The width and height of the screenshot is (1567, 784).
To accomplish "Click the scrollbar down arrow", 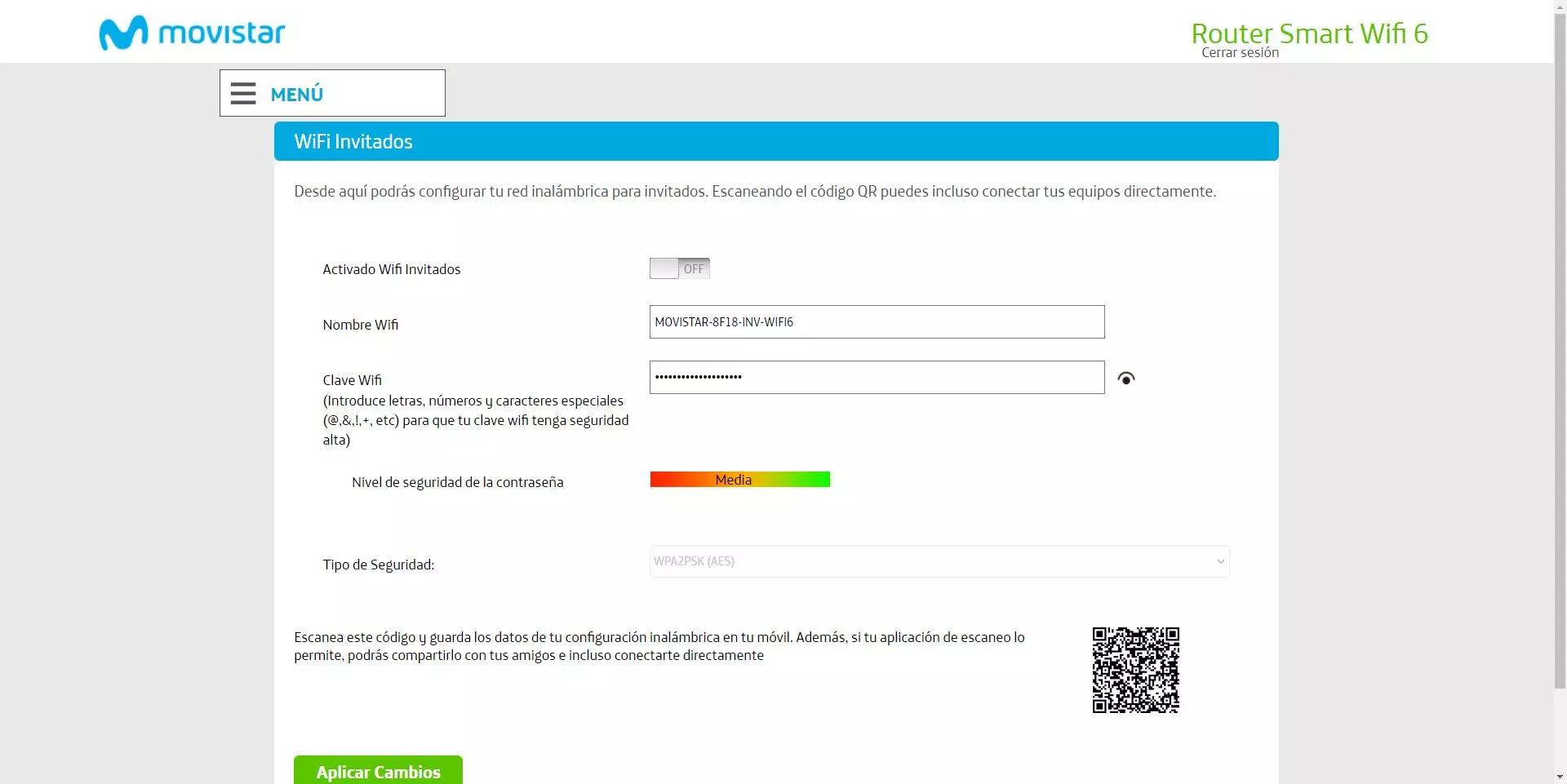I will (1560, 777).
